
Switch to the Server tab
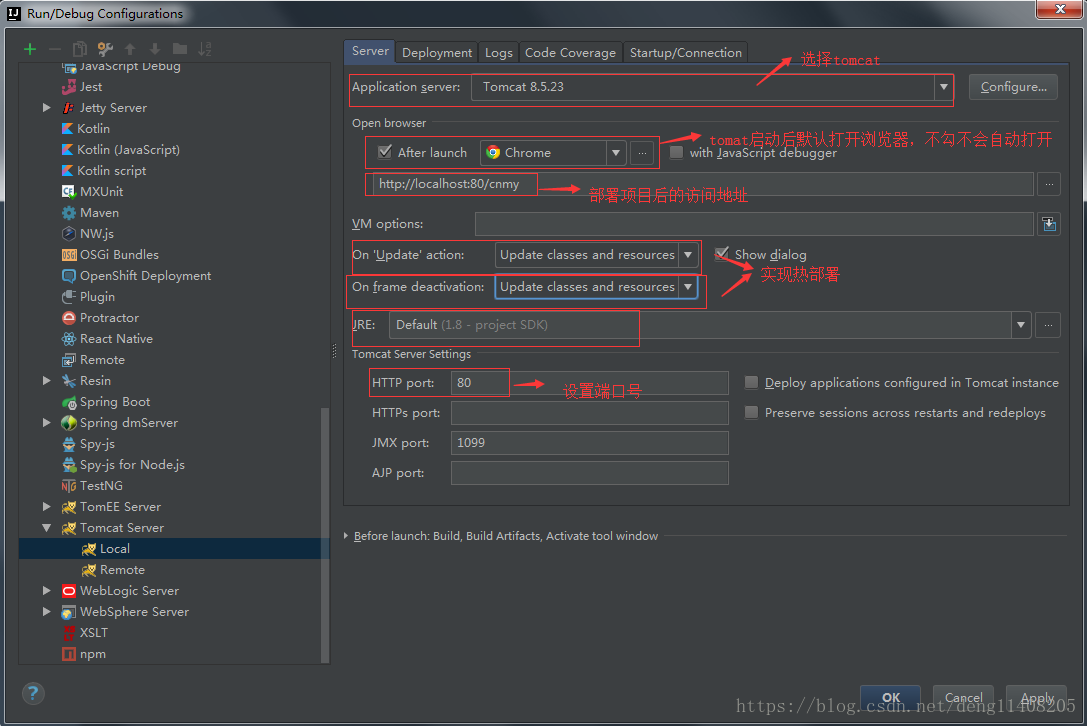[369, 51]
